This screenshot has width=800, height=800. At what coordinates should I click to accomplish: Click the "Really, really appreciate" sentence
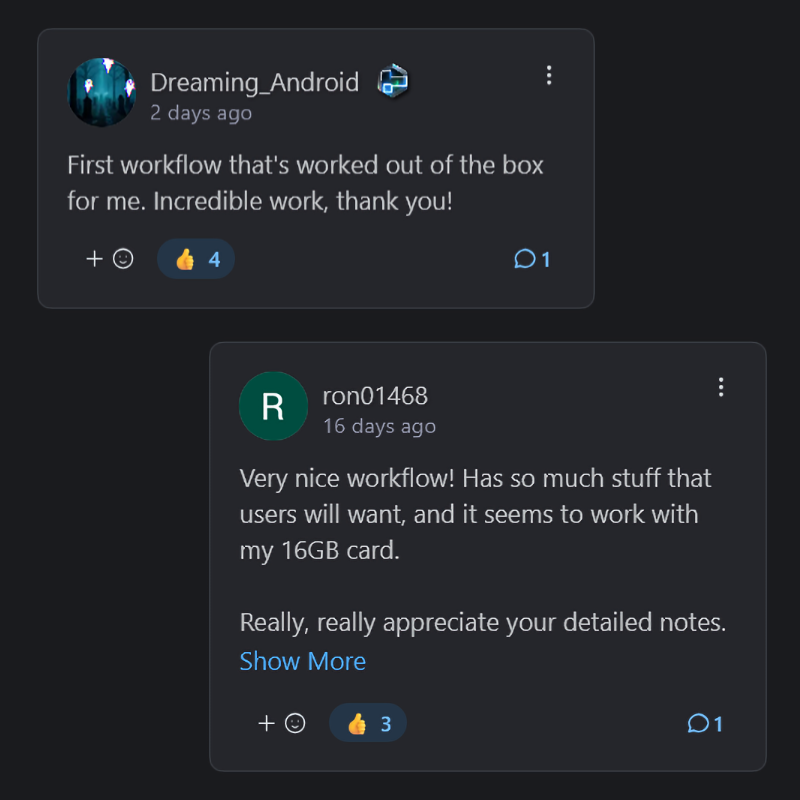coord(482,623)
